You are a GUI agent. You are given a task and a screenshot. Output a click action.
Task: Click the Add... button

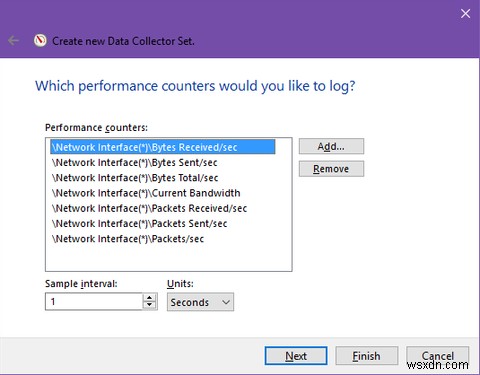[331, 146]
